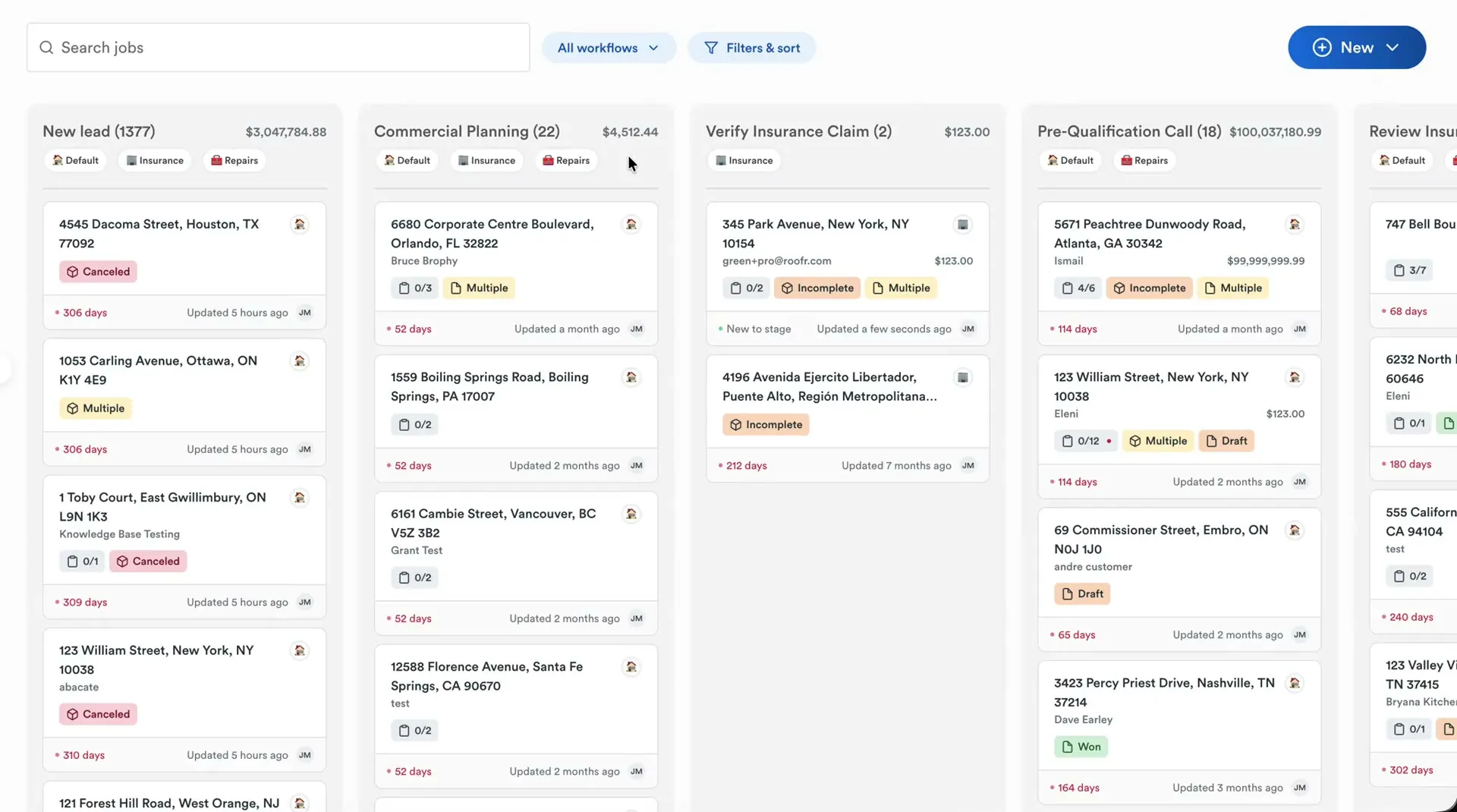
Task: Click Won badge on 3423 Percy Priest Drive card
Action: [1081, 747]
